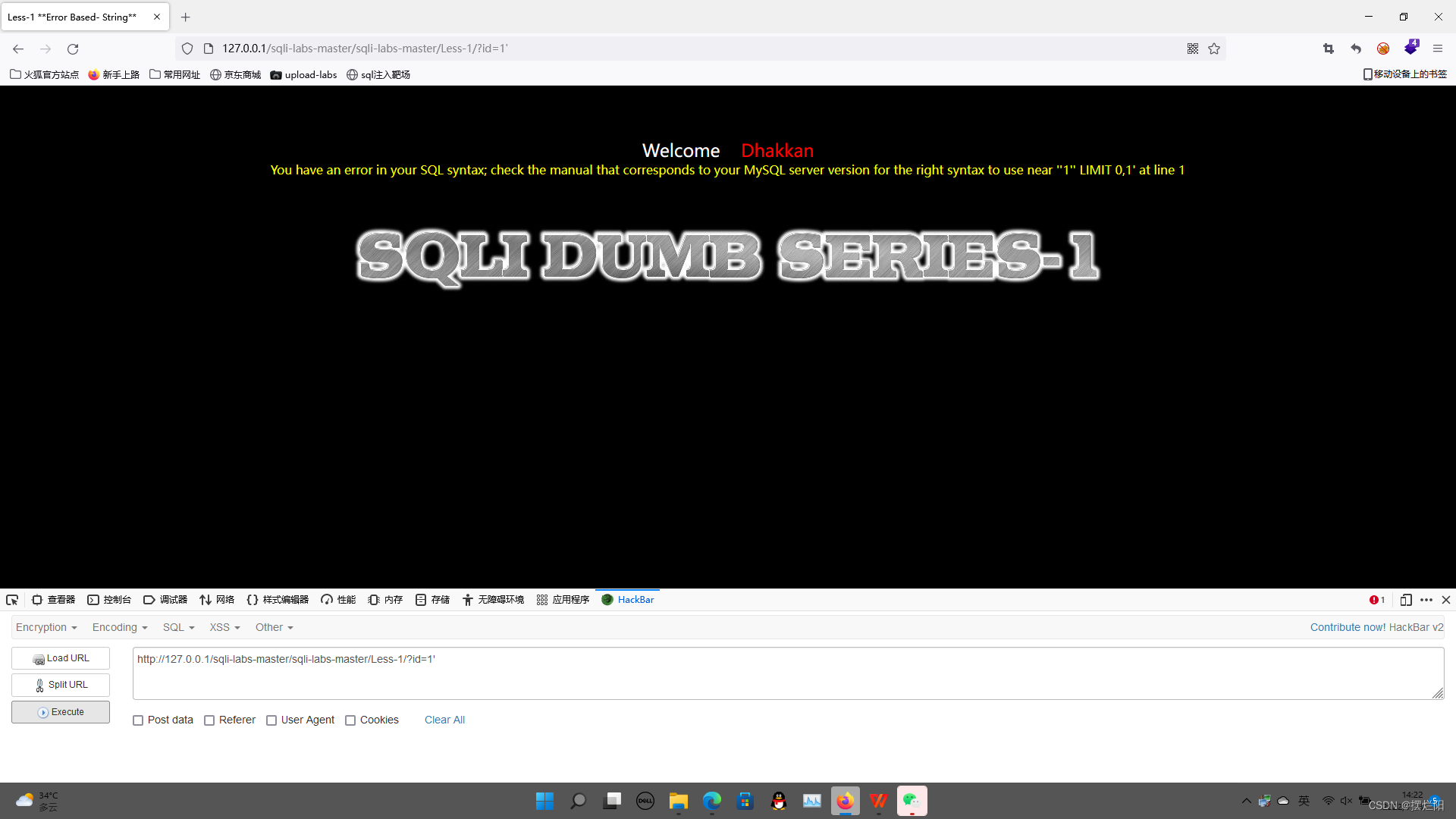This screenshot has height=819, width=1456.
Task: Open QR code icon in the address bar
Action: pos(1193,49)
